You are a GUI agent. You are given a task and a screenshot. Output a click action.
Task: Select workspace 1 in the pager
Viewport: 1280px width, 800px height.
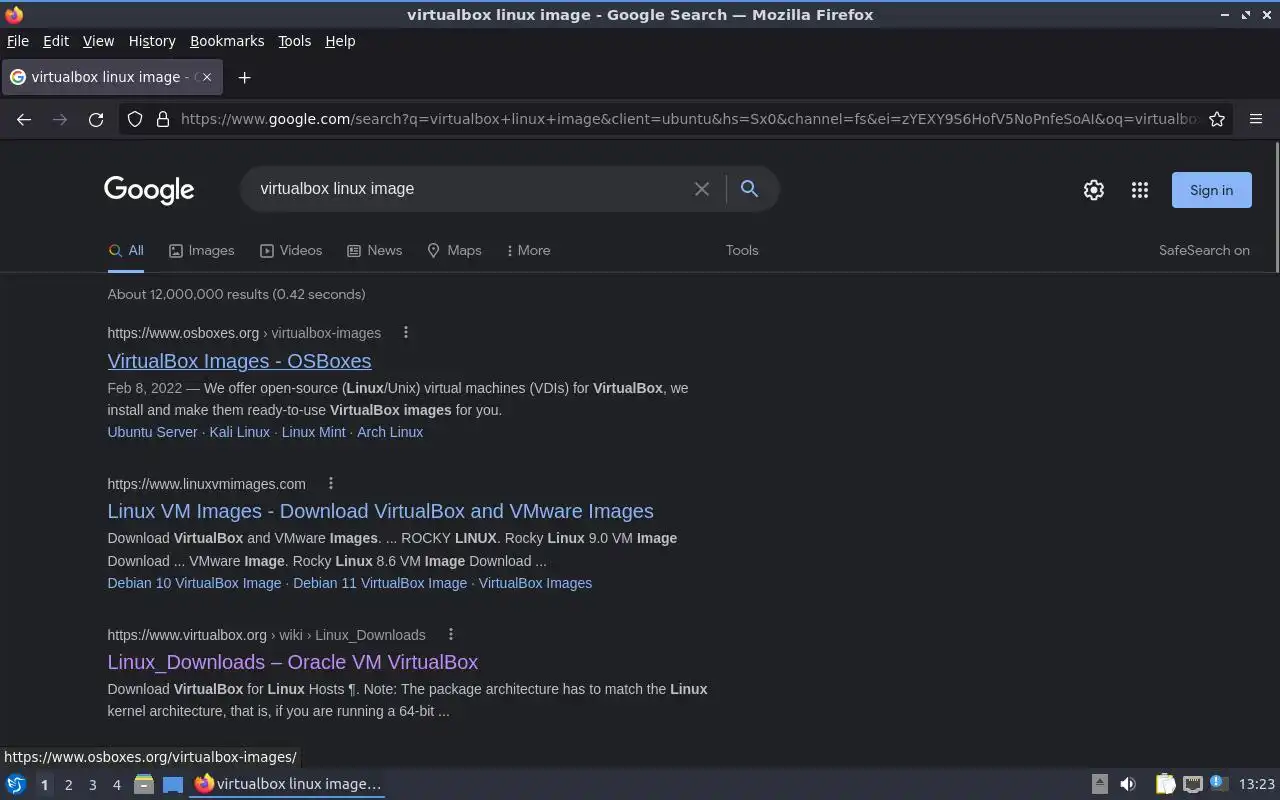point(44,785)
